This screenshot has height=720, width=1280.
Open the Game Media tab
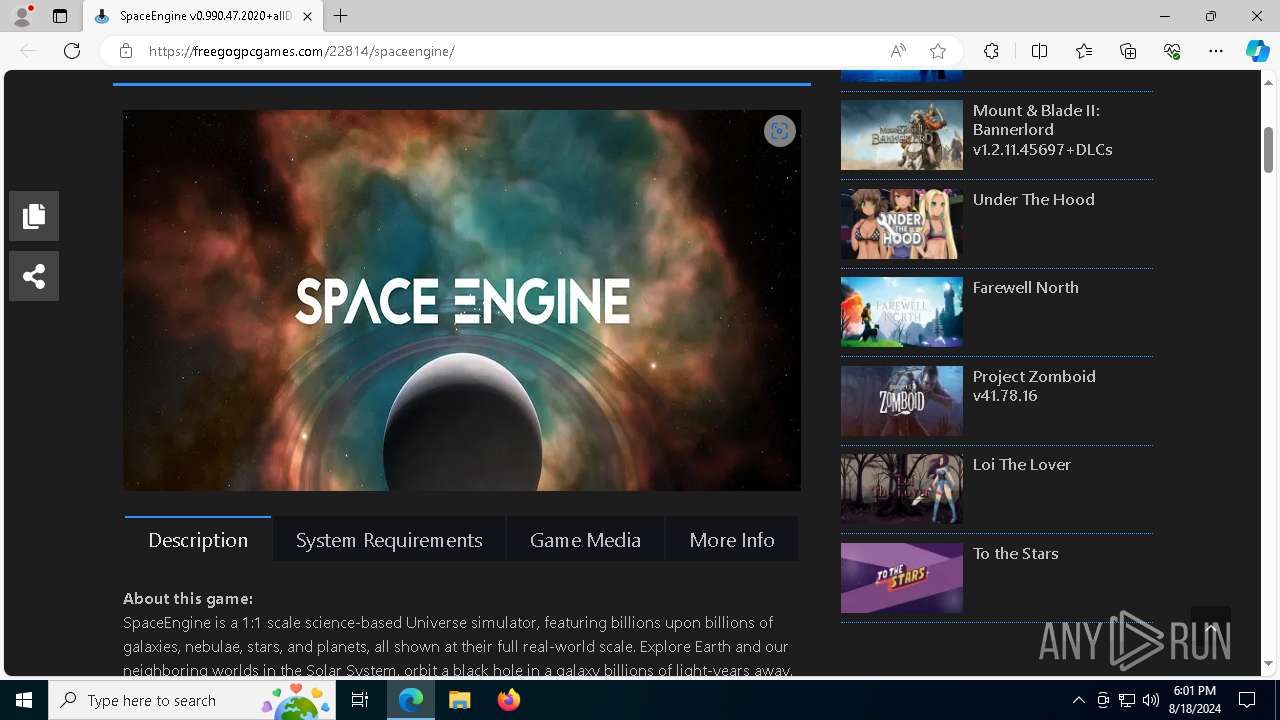pyautogui.click(x=585, y=540)
